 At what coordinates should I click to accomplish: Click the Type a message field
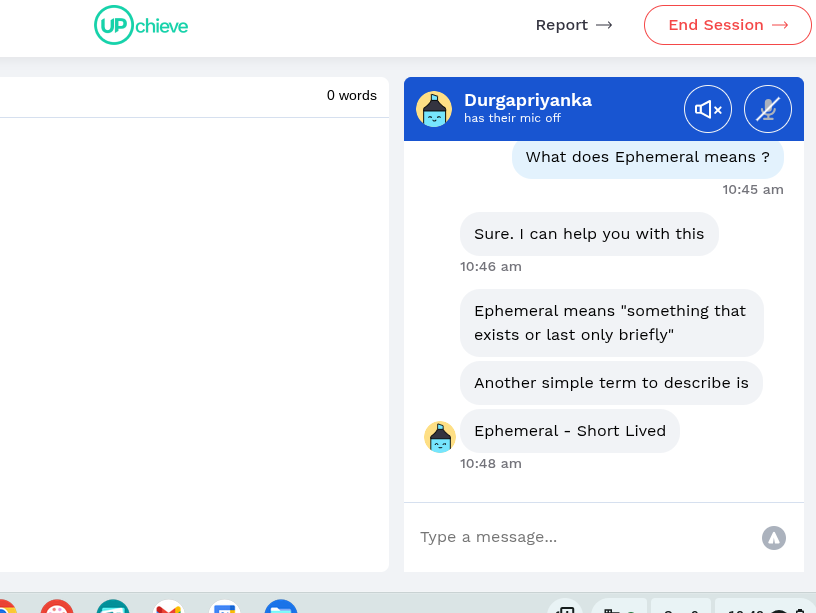tap(583, 537)
